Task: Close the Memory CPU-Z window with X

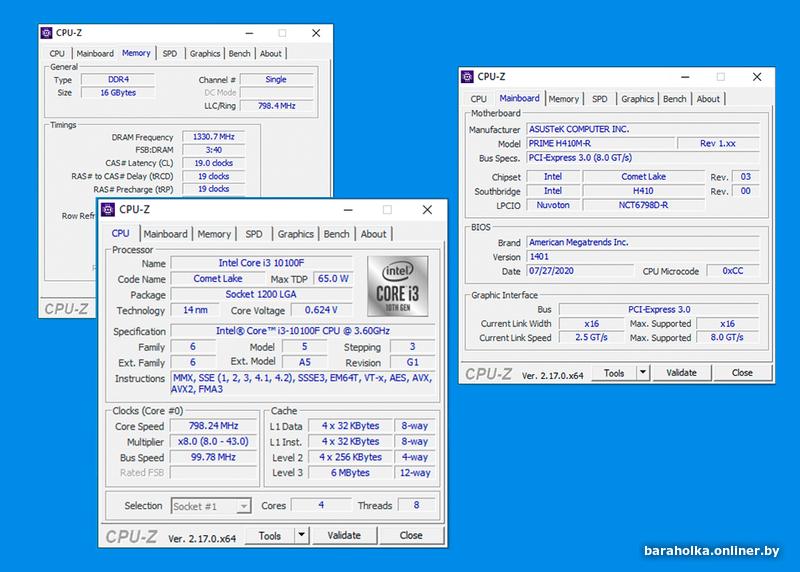Action: [x=317, y=33]
